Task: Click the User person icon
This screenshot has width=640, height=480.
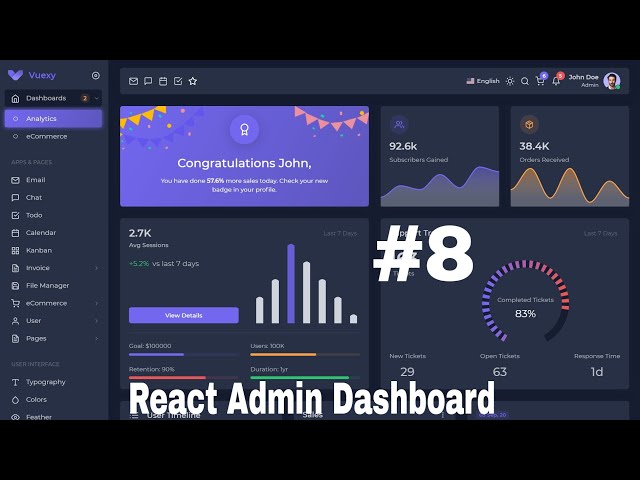Action: point(16,321)
